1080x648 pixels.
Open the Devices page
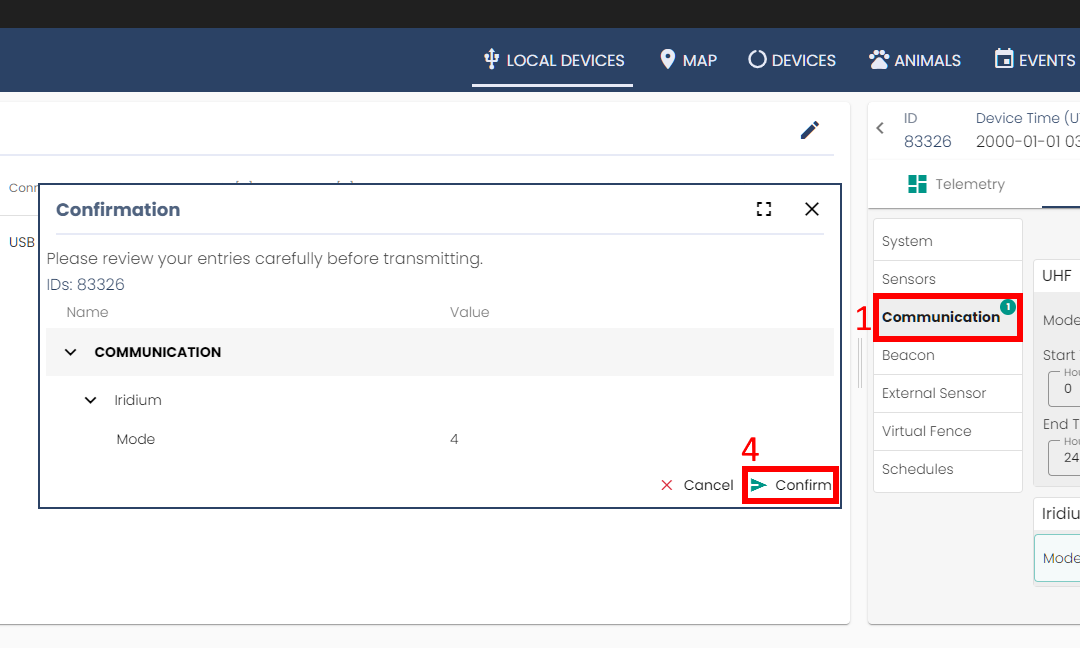(x=792, y=60)
